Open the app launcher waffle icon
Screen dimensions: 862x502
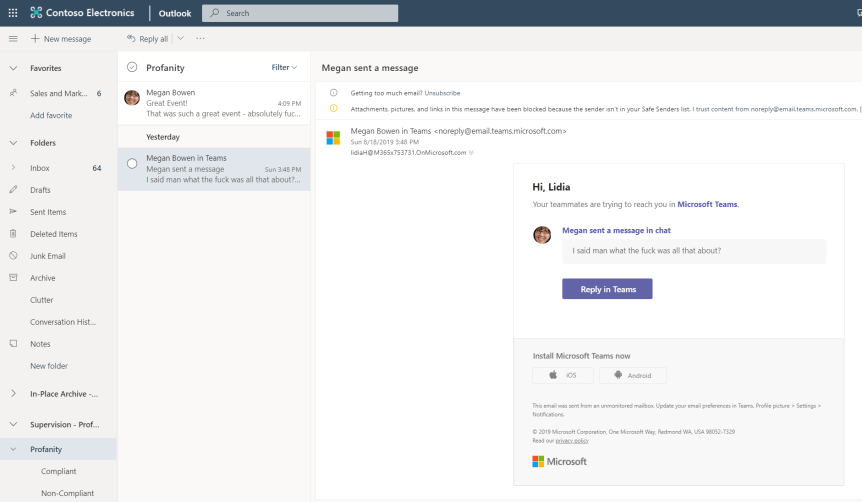point(13,13)
